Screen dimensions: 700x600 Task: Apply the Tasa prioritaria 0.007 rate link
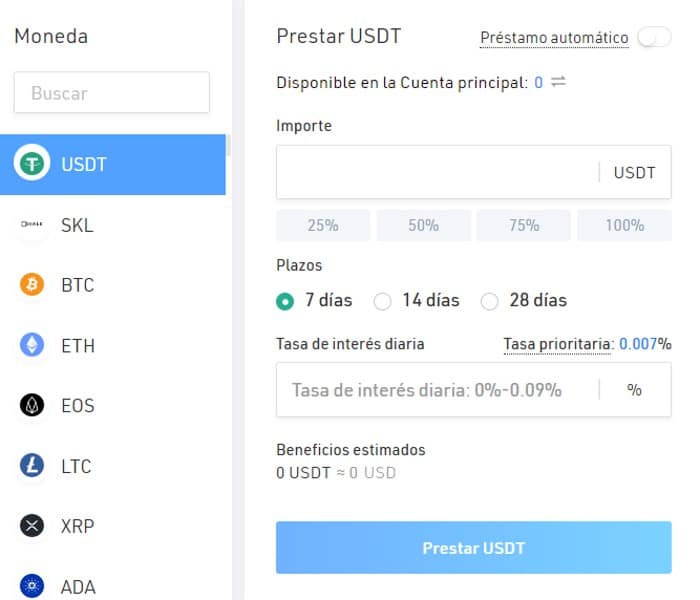click(x=638, y=344)
